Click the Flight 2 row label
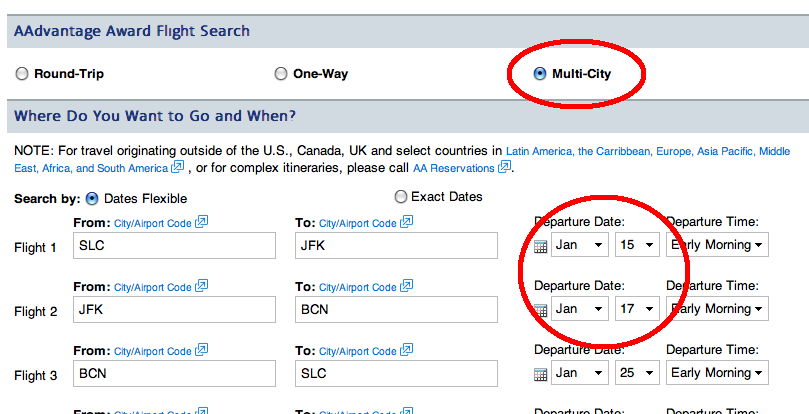This screenshot has height=414, width=809. [x=36, y=312]
